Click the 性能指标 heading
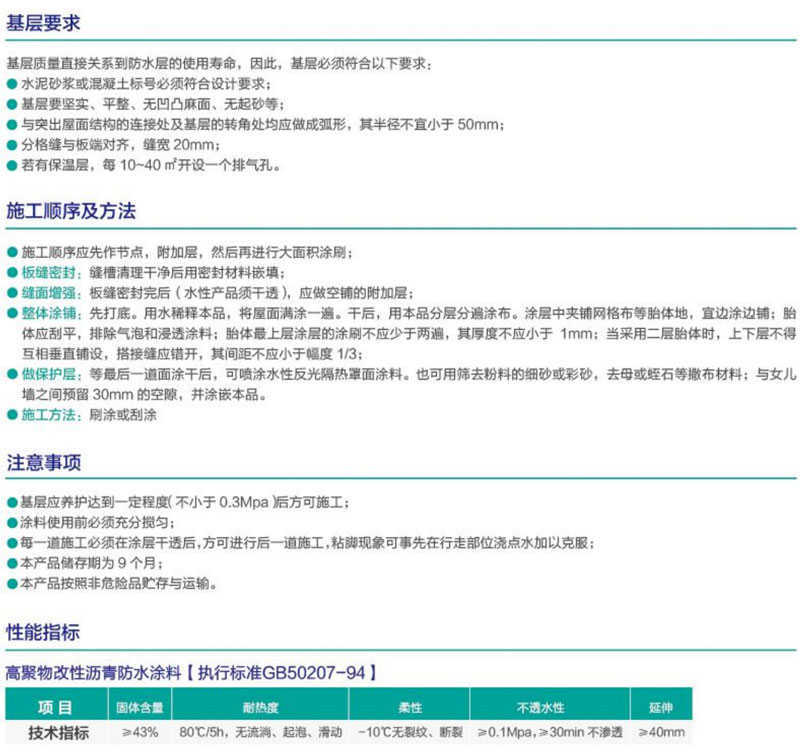800x752 pixels. pyautogui.click(x=43, y=632)
